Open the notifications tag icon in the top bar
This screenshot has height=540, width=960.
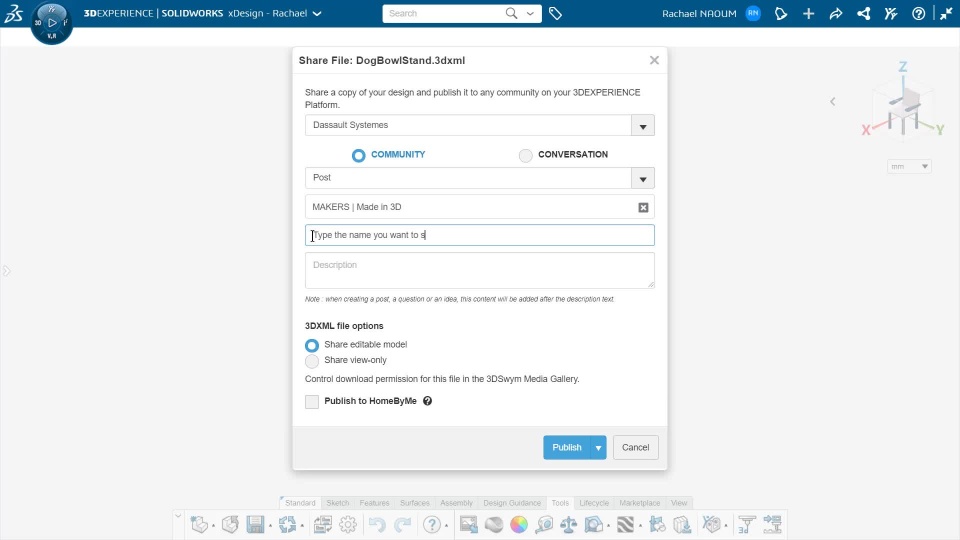[781, 13]
